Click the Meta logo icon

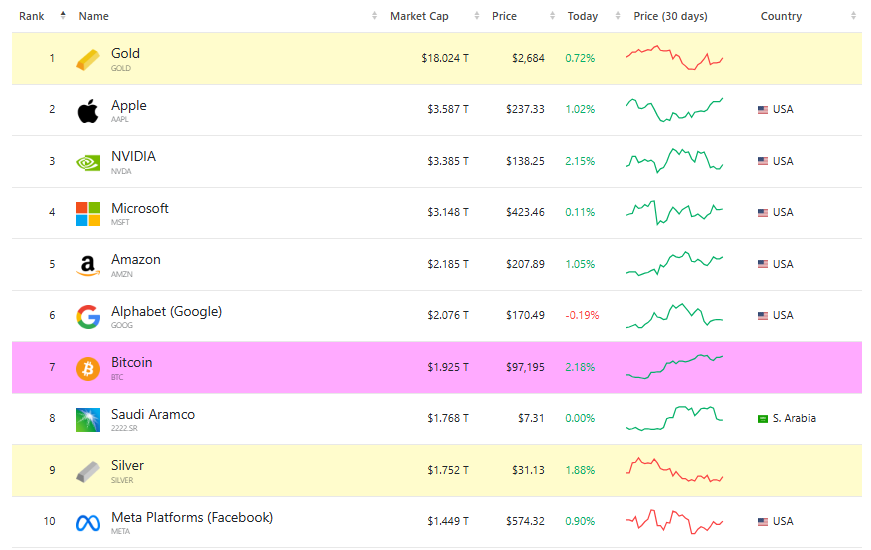(x=88, y=523)
